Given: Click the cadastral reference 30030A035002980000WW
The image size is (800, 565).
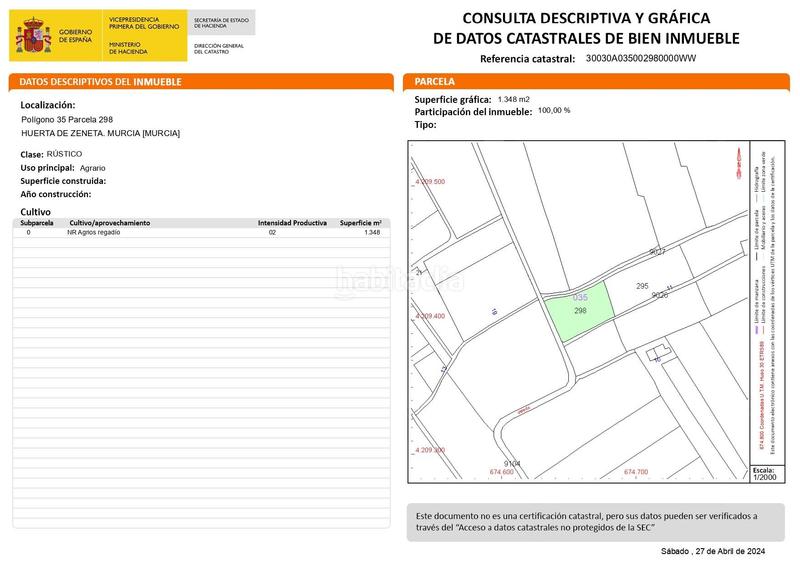Looking at the screenshot, I should click(640, 59).
